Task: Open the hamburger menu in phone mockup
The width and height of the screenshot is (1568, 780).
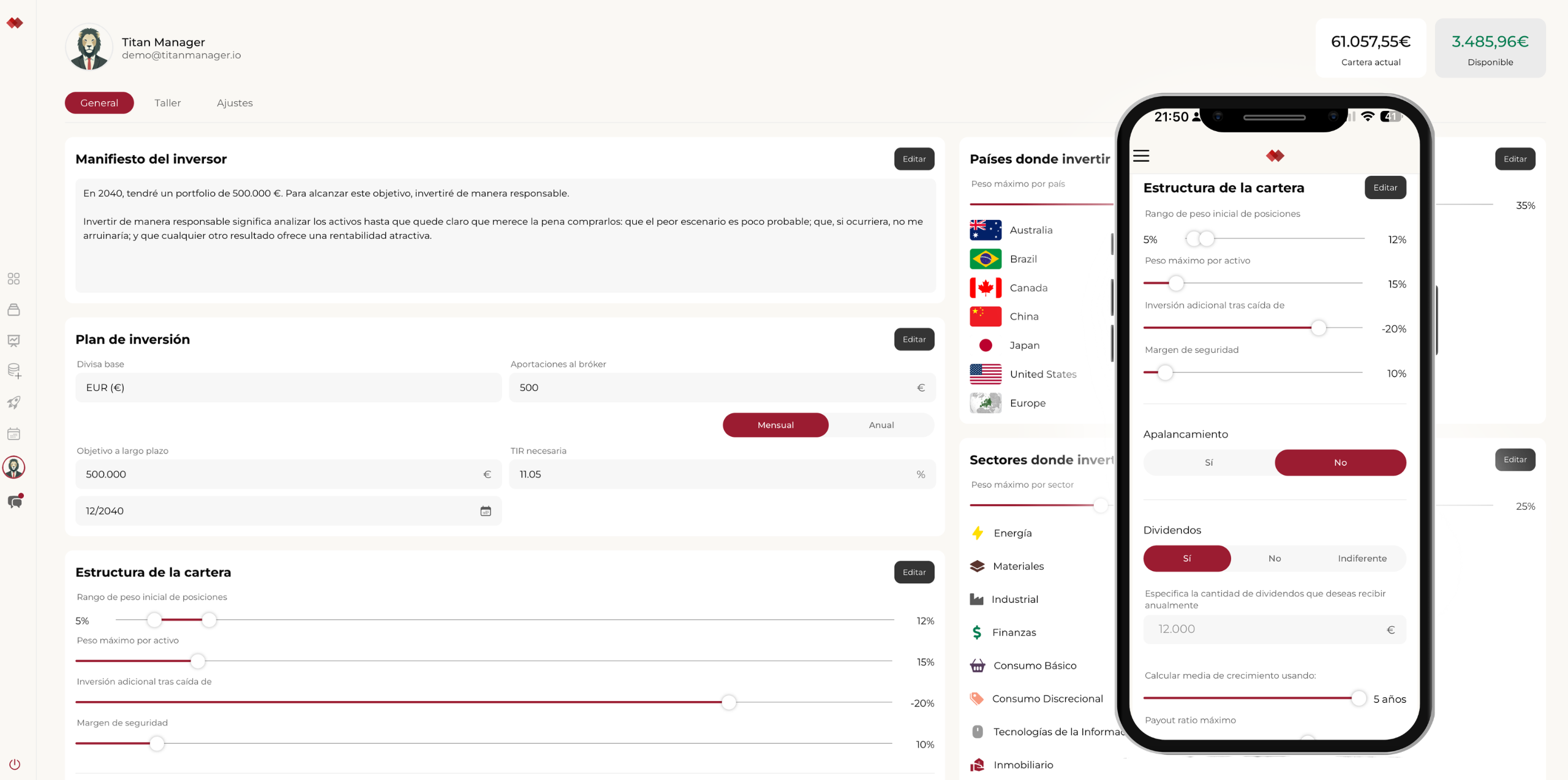Action: [1141, 156]
